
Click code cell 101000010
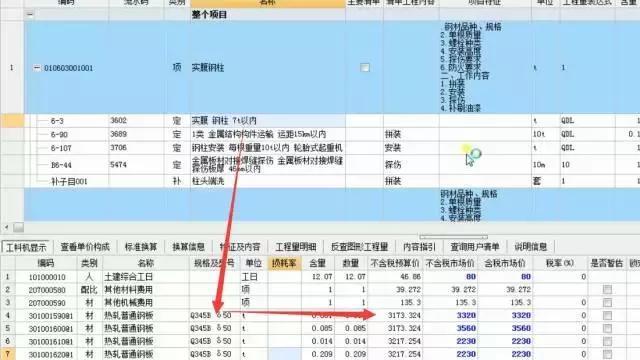pos(47,277)
